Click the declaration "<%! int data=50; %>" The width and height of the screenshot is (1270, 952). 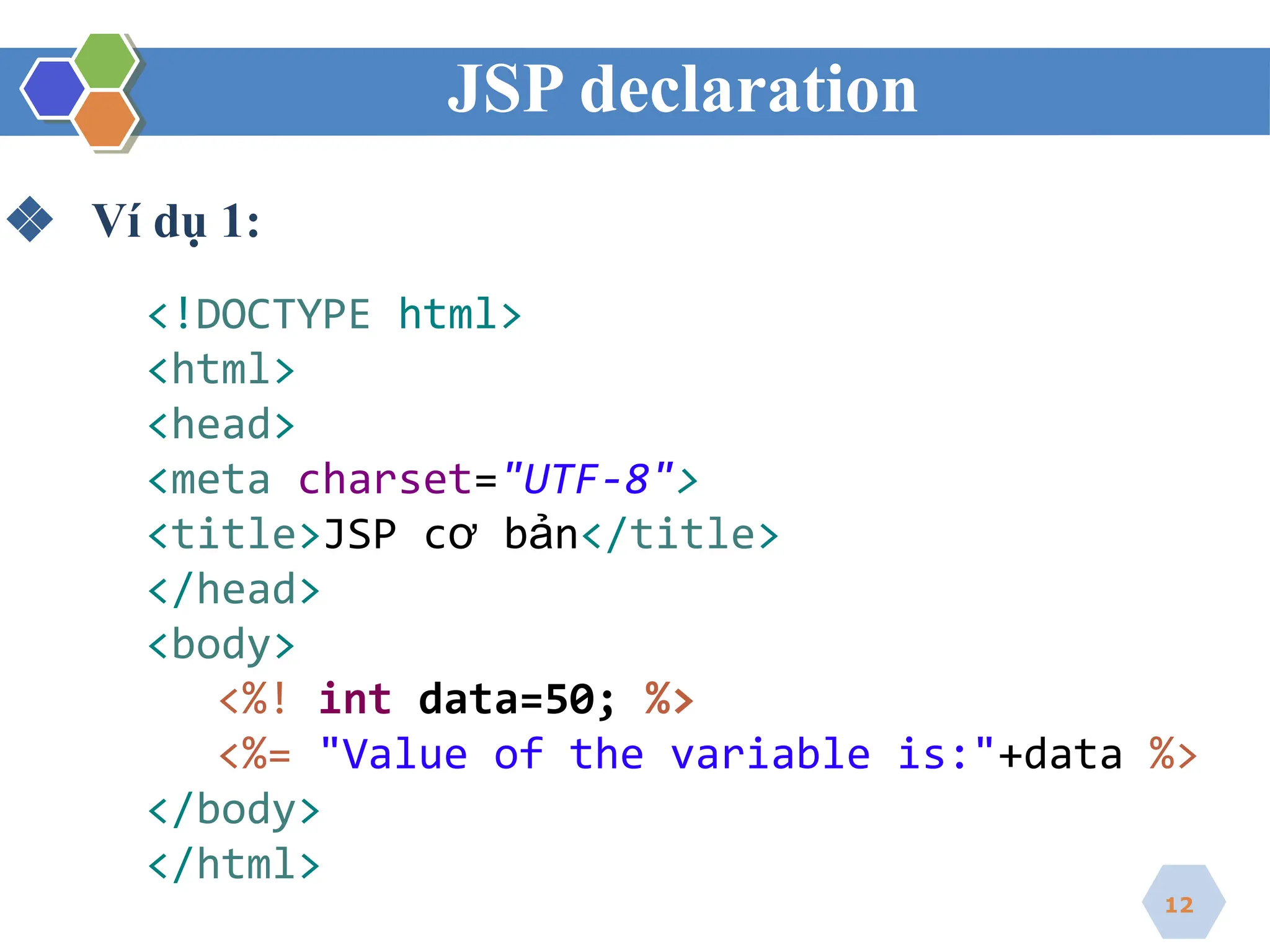tap(456, 699)
